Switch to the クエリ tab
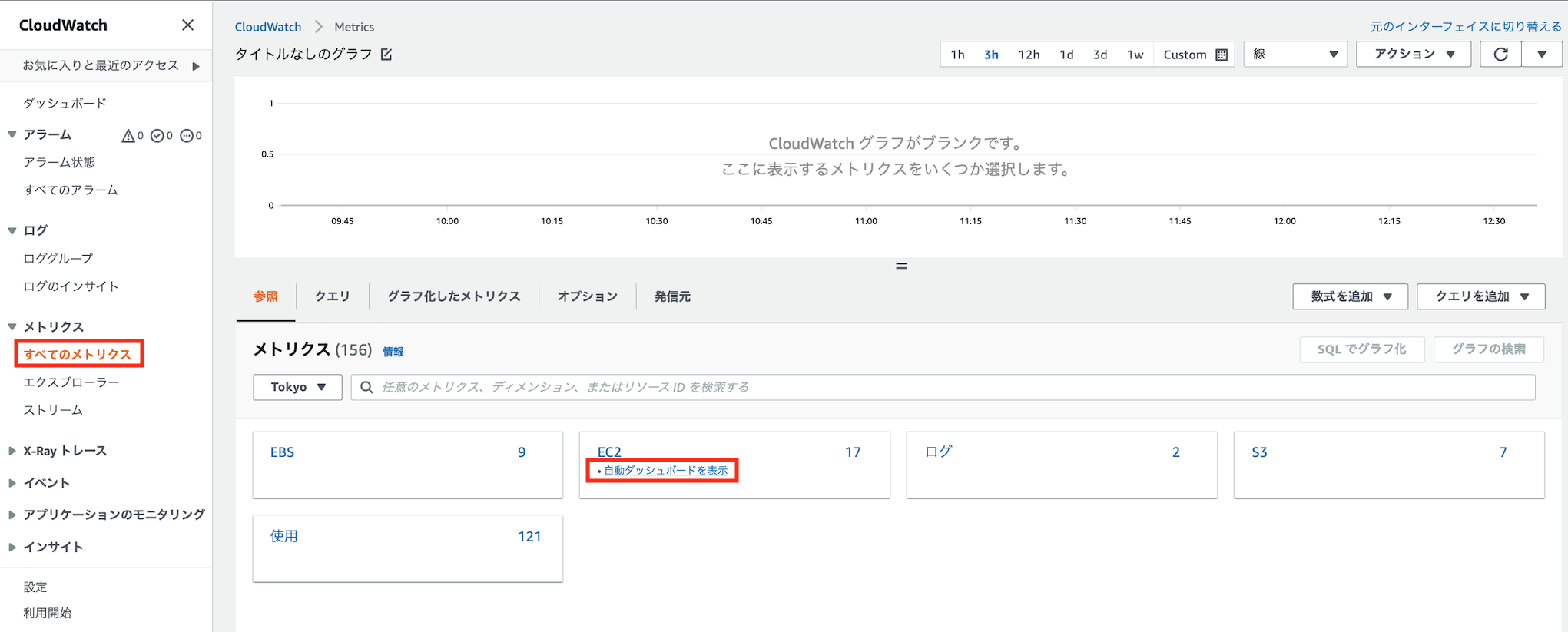Image resolution: width=1568 pixels, height=632 pixels. point(332,296)
